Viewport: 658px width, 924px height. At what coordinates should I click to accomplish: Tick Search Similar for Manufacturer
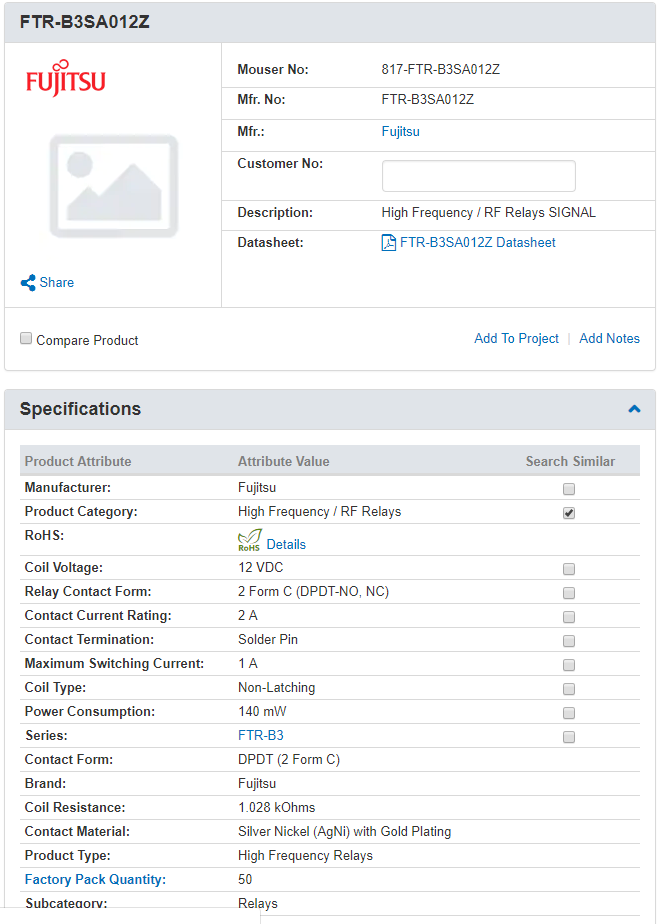568,489
